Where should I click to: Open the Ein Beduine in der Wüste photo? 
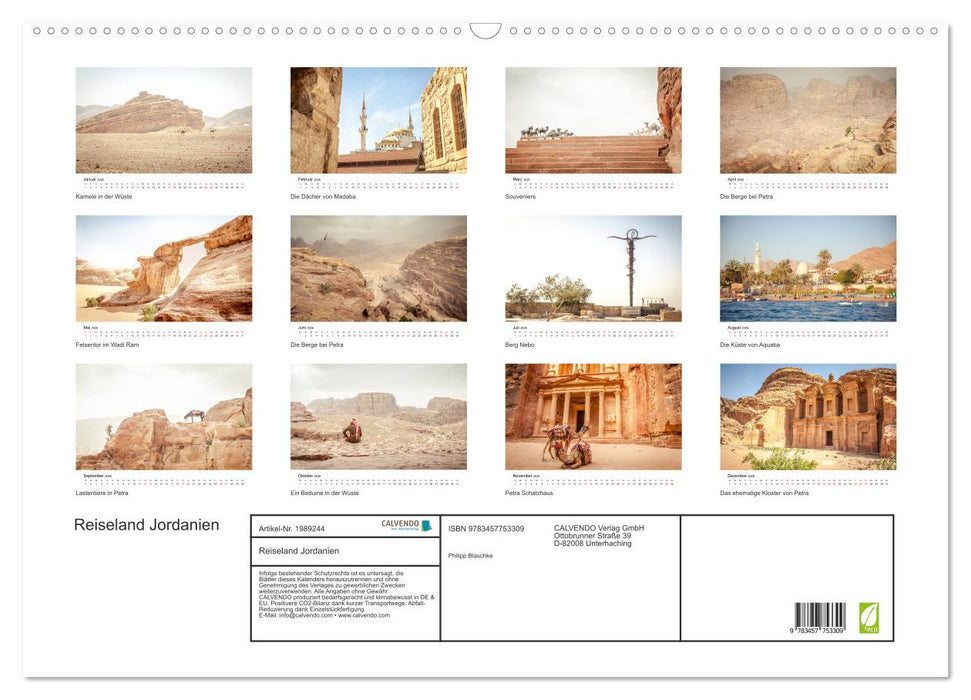point(378,416)
